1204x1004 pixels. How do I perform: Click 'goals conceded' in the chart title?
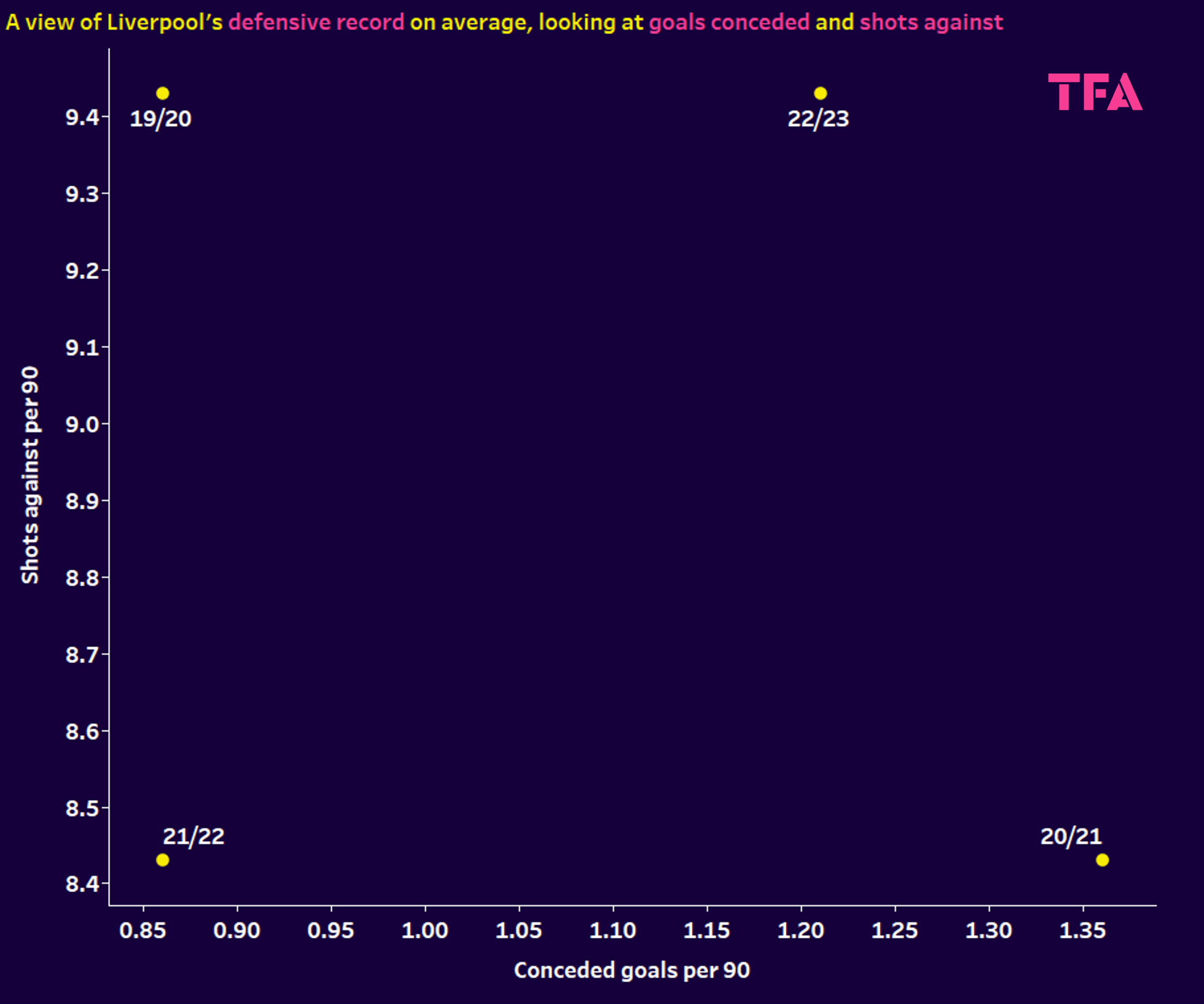tap(729, 22)
